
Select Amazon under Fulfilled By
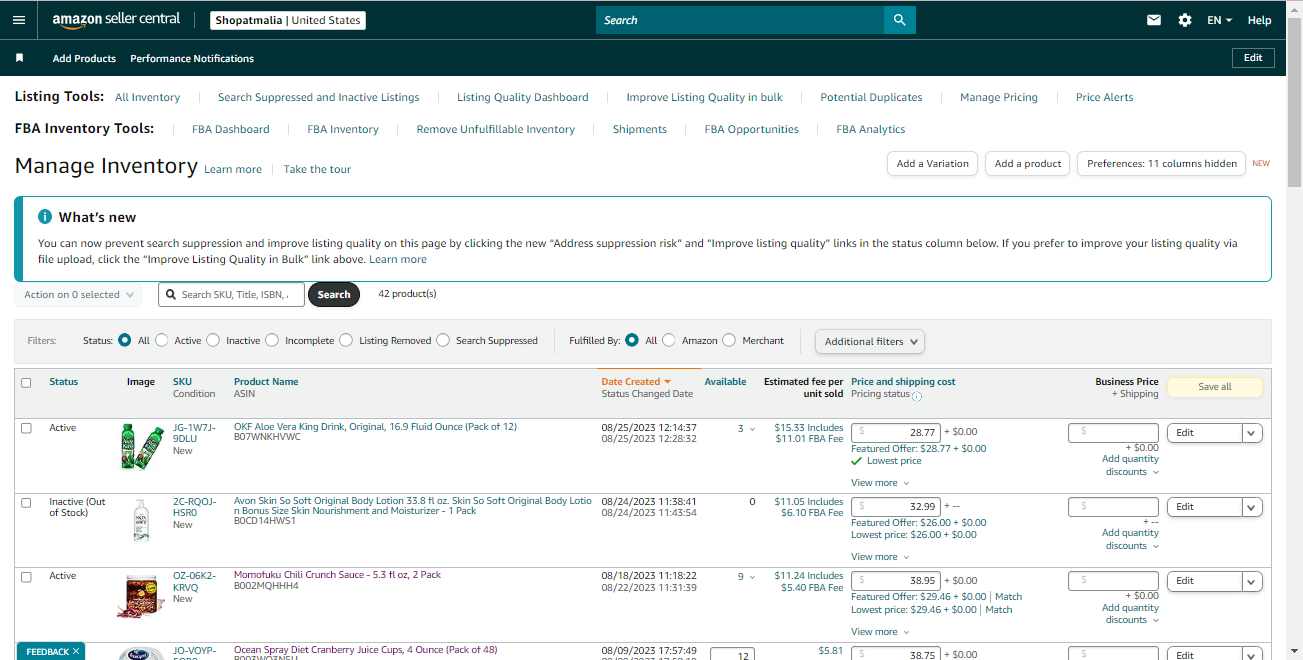click(669, 340)
